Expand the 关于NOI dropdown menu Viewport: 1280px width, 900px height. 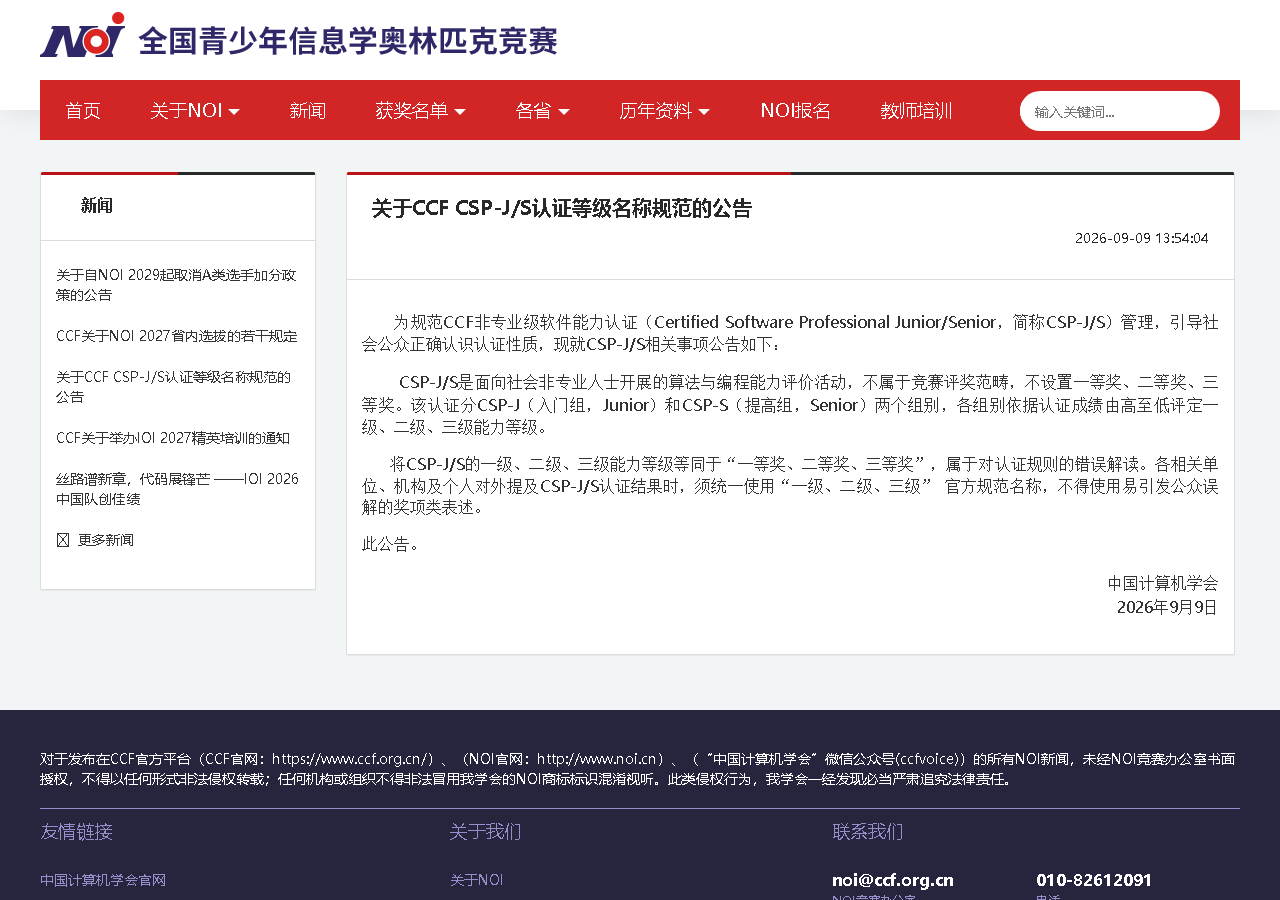(x=195, y=111)
